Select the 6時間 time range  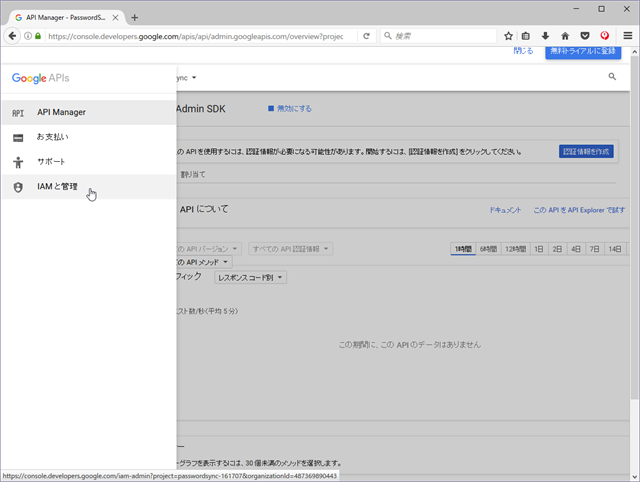tap(488, 249)
